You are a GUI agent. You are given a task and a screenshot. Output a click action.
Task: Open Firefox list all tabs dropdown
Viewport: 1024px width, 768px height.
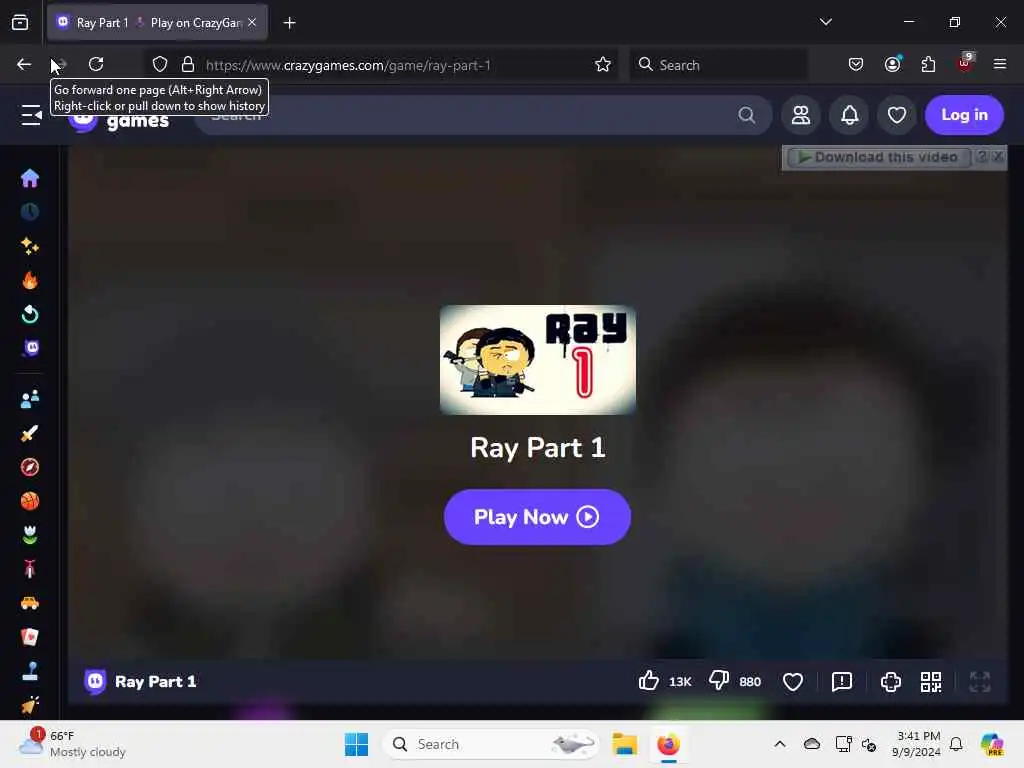[825, 22]
